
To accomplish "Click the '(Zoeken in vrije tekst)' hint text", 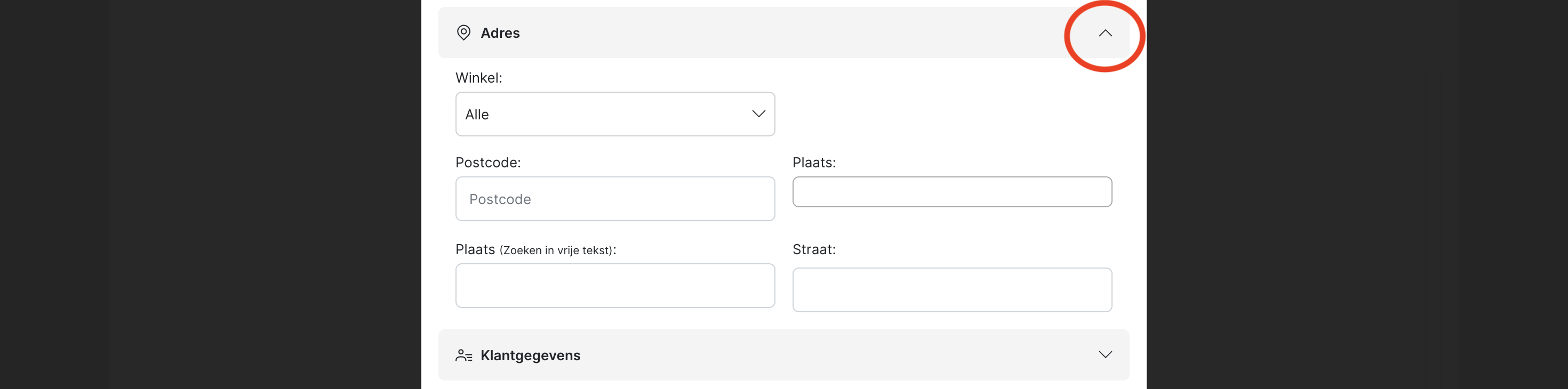I will [556, 250].
